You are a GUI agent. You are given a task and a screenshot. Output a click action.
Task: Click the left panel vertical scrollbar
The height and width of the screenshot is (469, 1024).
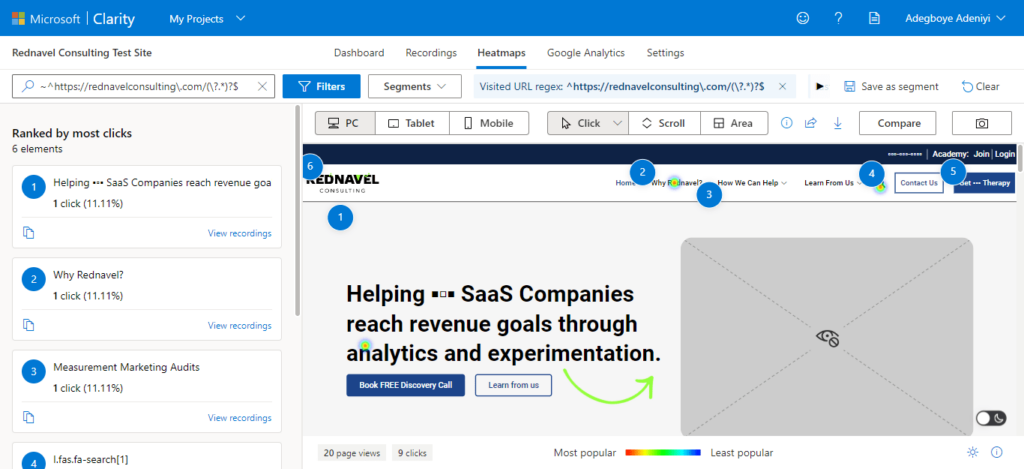point(299,211)
